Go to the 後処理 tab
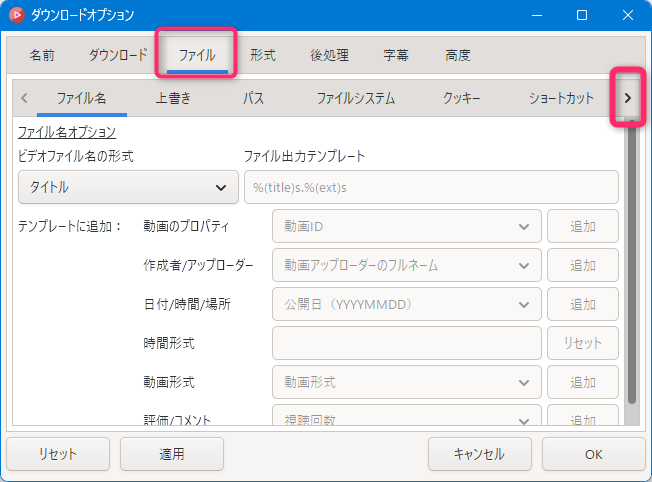652x482 pixels. pyautogui.click(x=329, y=56)
